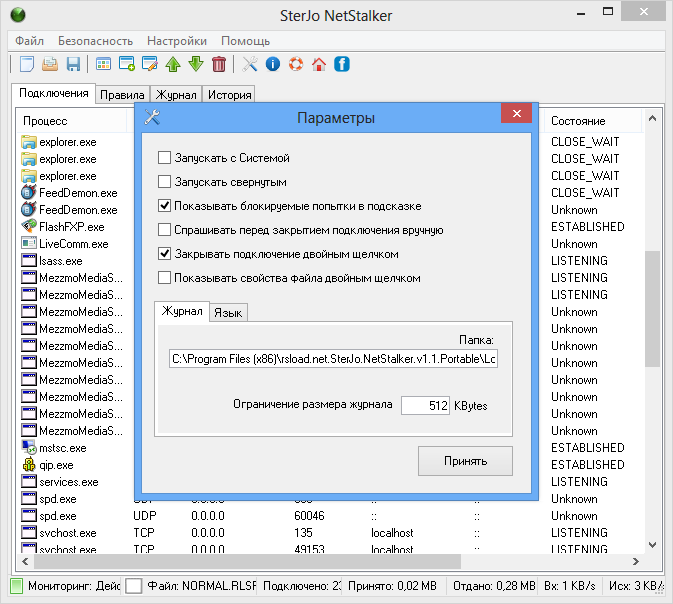Click the white file box in the status bar
Screen dimensions: 673x604
(x=133, y=586)
